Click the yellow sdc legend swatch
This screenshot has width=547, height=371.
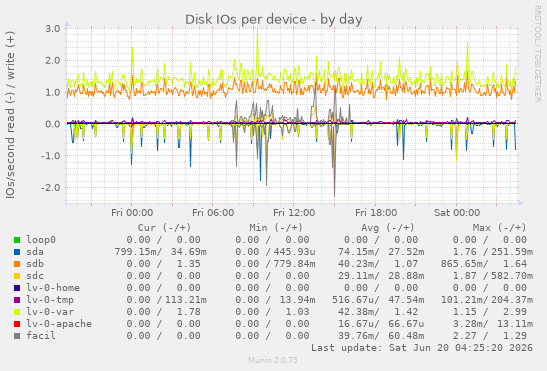[x=17, y=276]
